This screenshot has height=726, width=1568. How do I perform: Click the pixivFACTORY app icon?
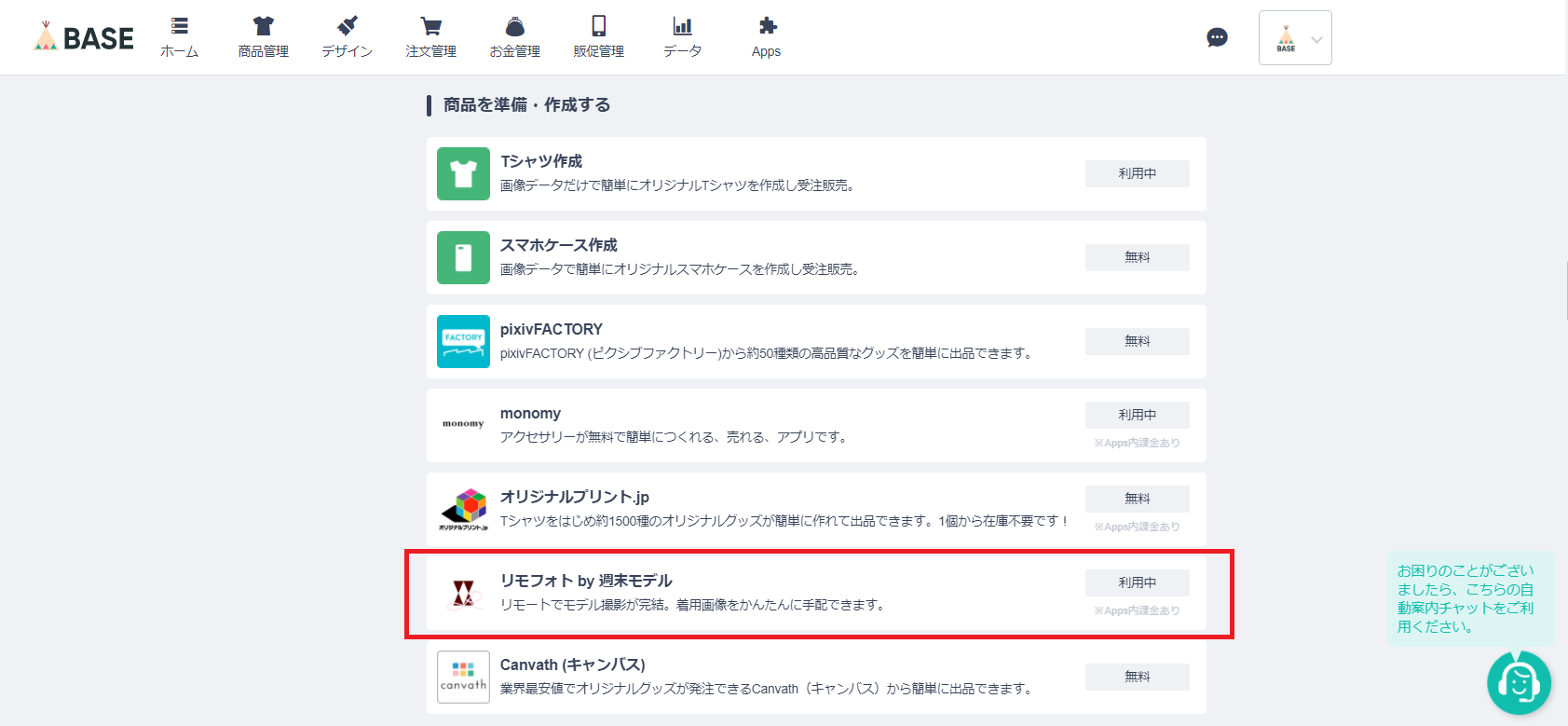pos(463,341)
